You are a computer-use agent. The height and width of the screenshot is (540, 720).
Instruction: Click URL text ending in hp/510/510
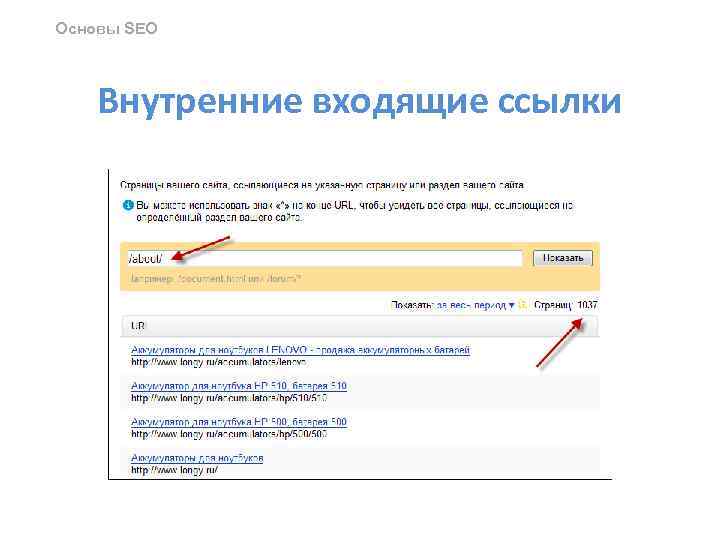pyautogui.click(x=229, y=399)
